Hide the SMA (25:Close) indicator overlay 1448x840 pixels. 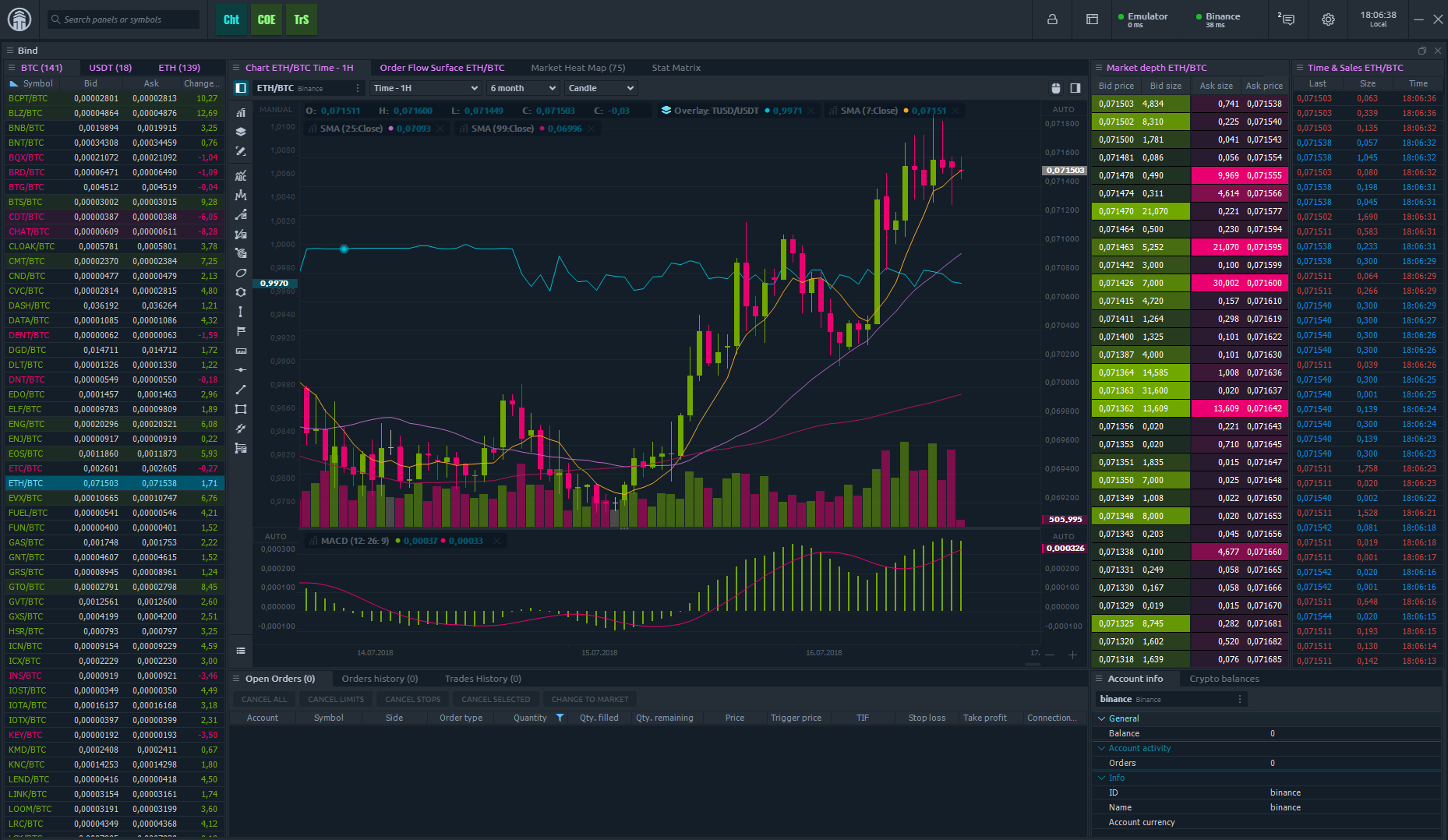[441, 128]
